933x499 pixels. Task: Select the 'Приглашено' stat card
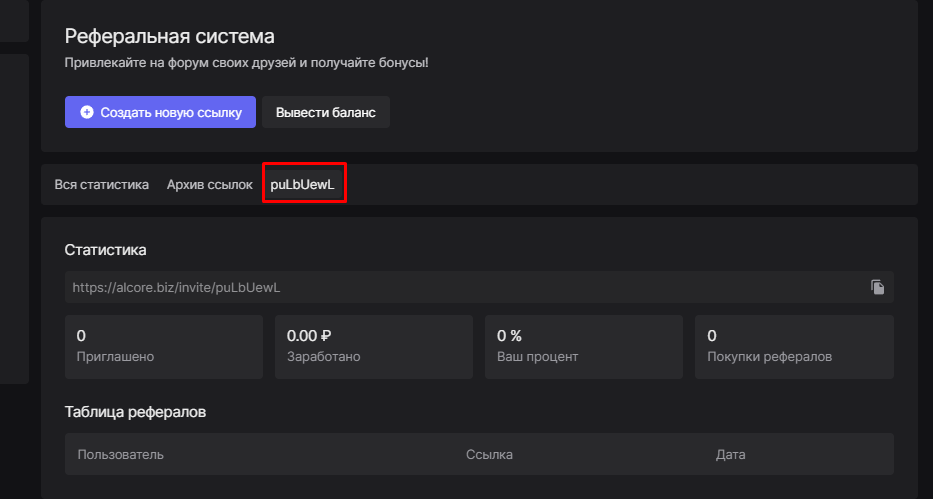(163, 346)
